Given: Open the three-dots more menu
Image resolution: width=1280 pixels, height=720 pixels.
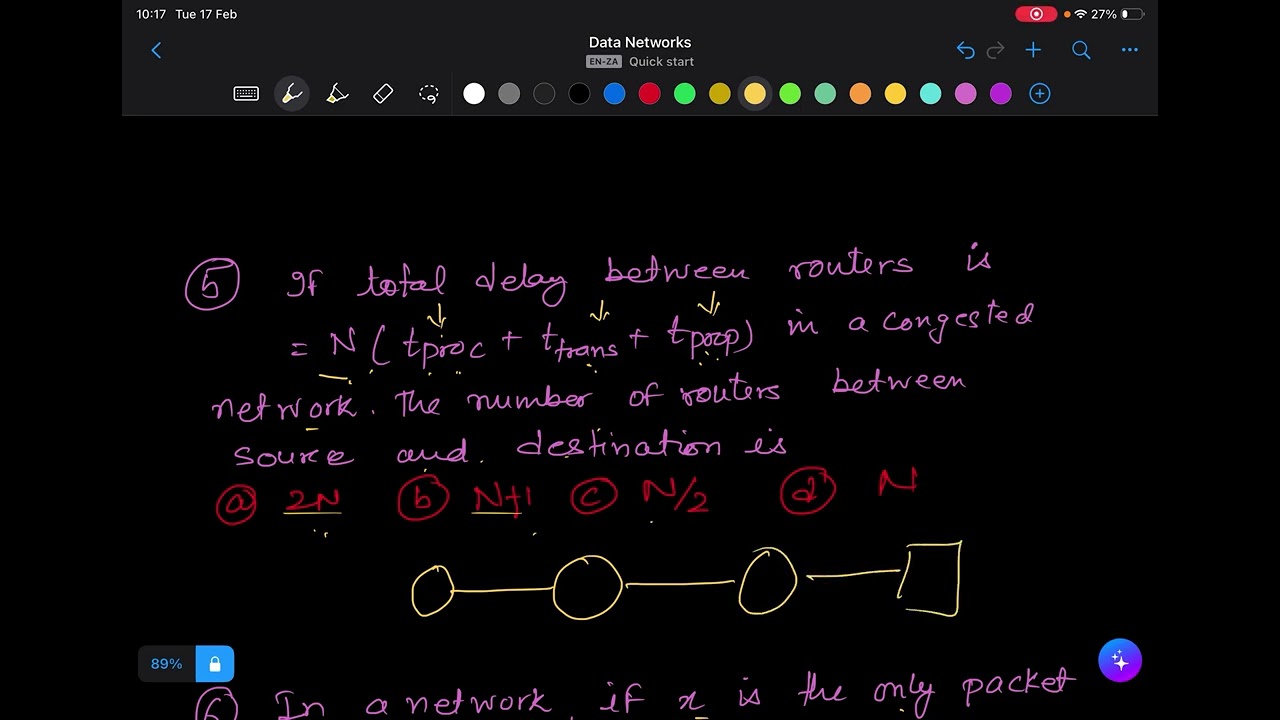Looking at the screenshot, I should [x=1129, y=50].
